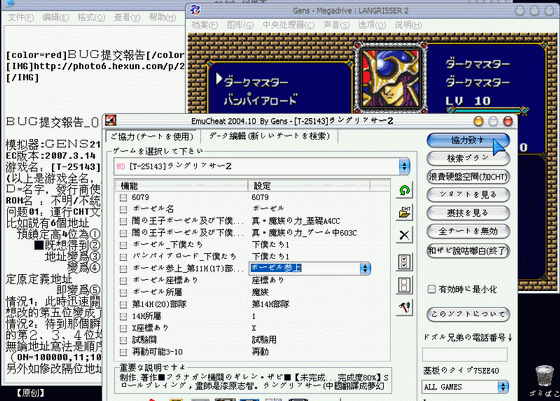Expand the ボーゼル参上 setting combo box
Screen dimensions: 560x401
[x=365, y=268]
